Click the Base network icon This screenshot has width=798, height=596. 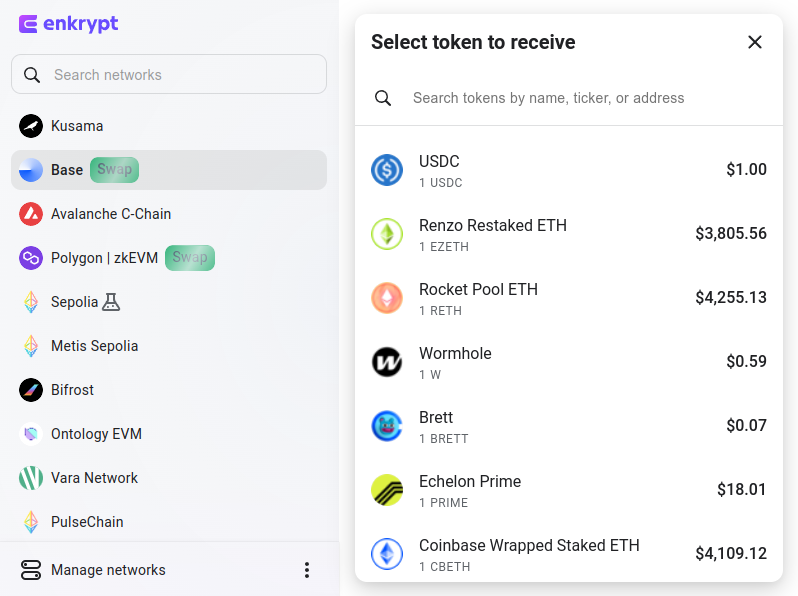31,170
